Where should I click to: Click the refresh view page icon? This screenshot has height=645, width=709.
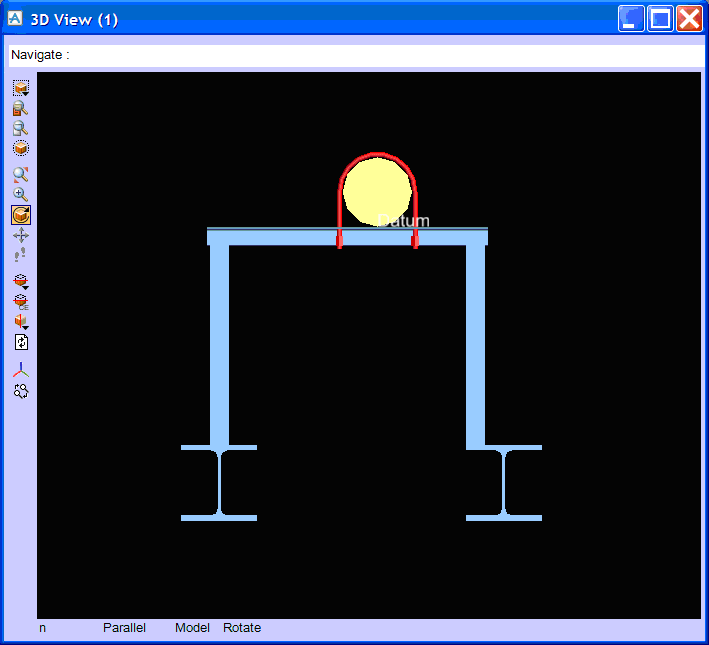21,342
